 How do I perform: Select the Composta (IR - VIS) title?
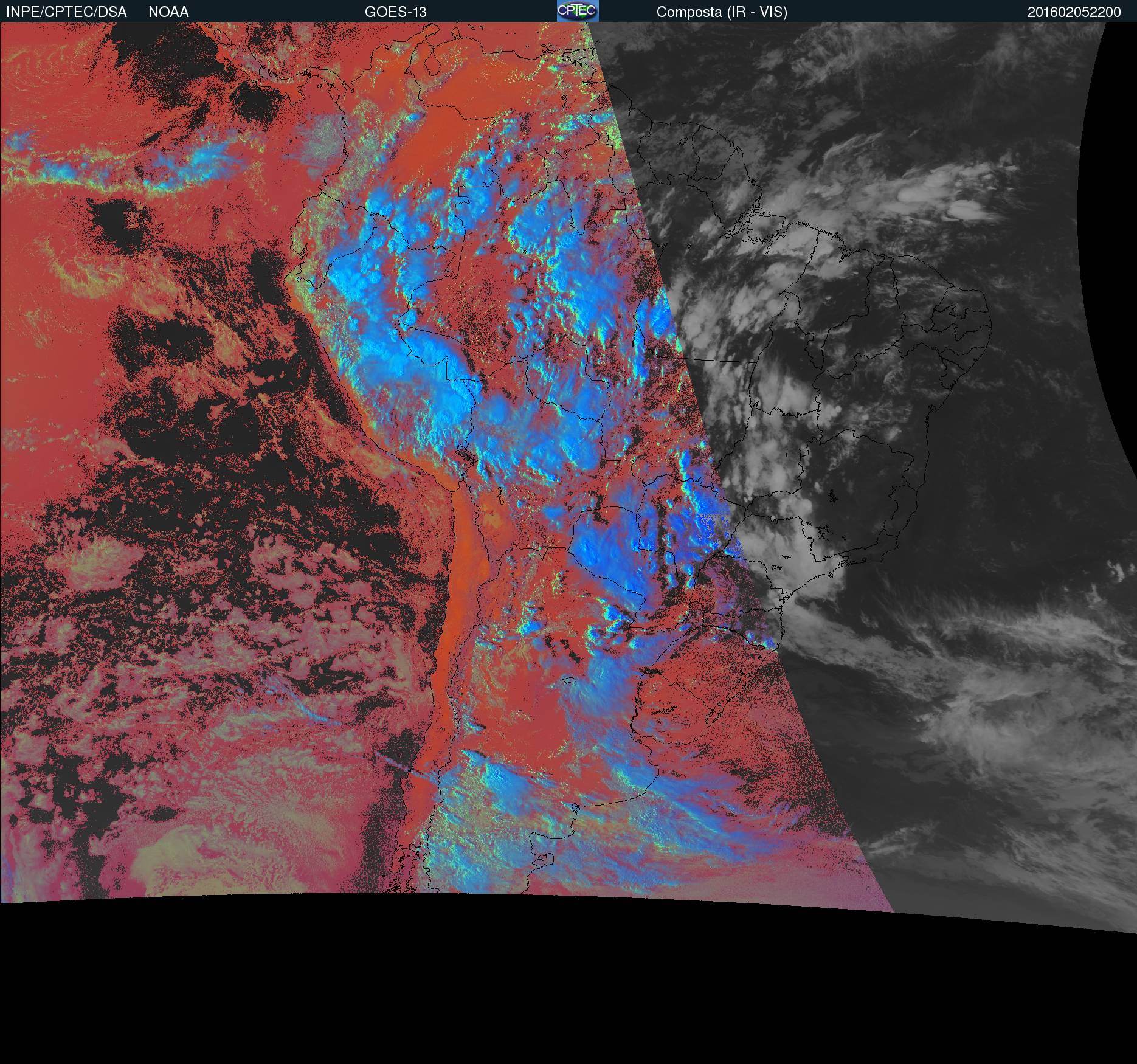pos(722,12)
